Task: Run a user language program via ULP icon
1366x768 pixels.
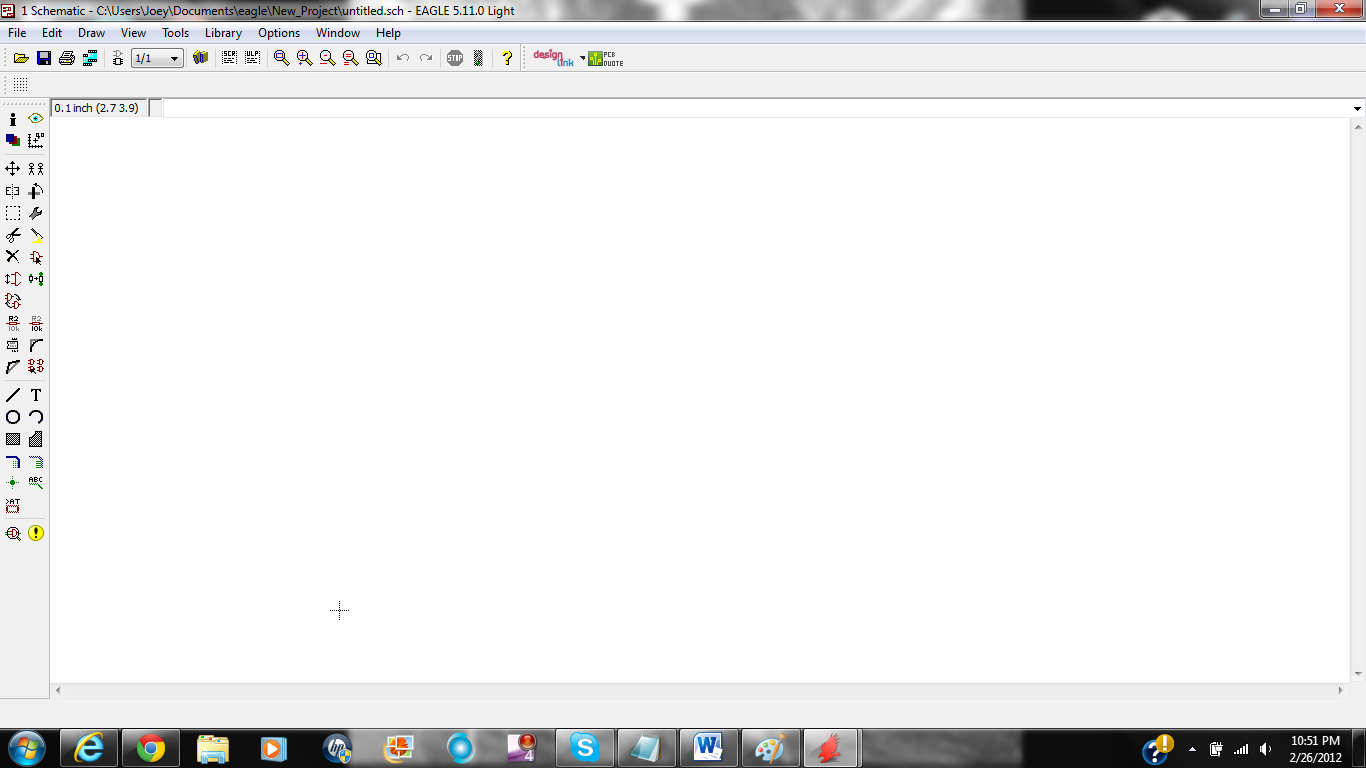Action: [252, 58]
